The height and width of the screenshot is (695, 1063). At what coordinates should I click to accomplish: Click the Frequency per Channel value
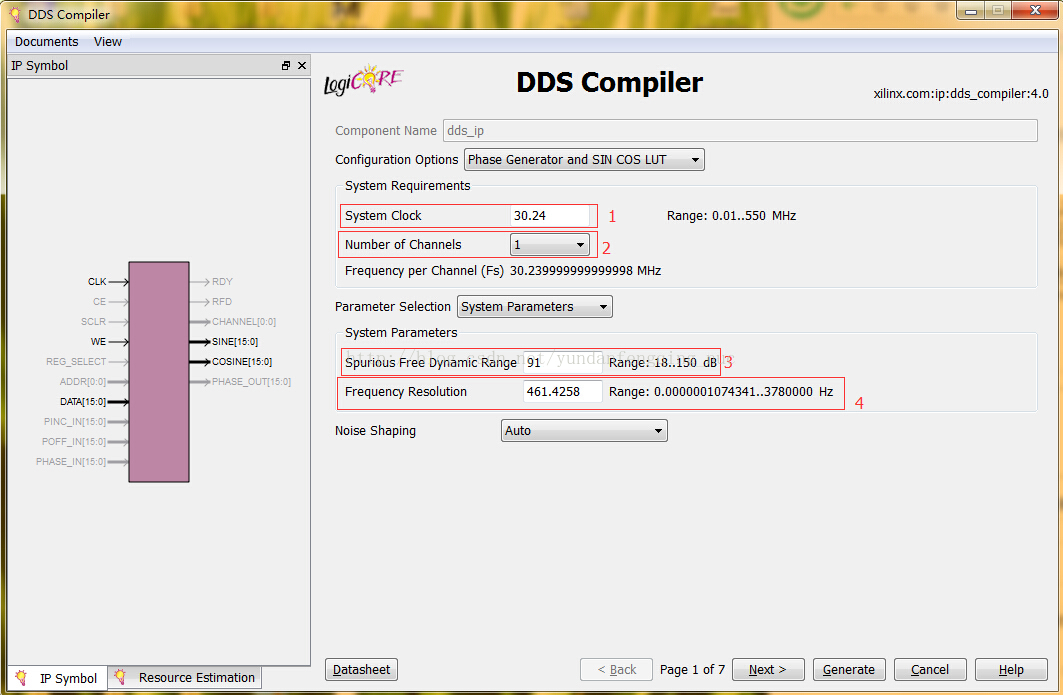click(585, 271)
